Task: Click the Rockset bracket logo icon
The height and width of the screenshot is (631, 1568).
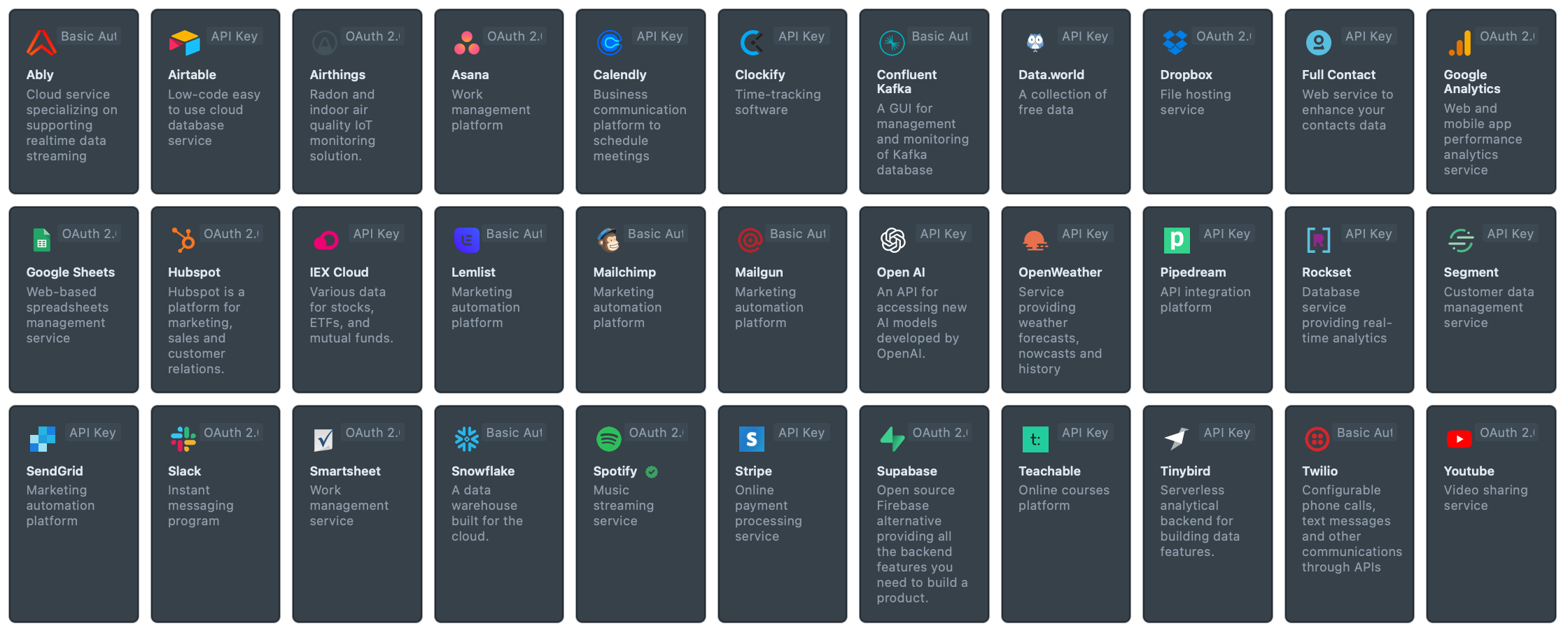Action: [1319, 240]
